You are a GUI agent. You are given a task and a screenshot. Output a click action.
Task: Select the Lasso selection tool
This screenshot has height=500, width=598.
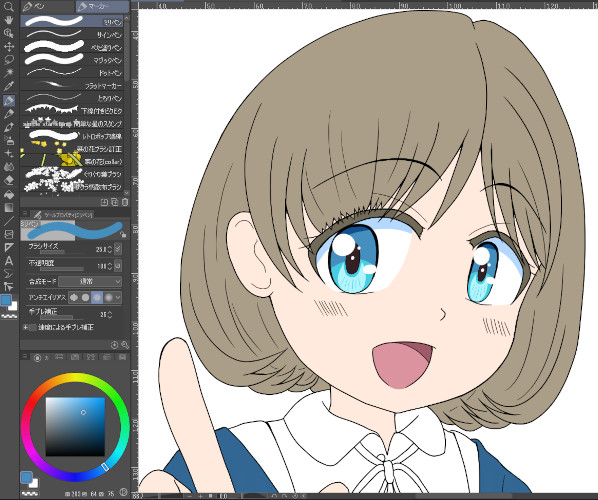click(x=8, y=59)
